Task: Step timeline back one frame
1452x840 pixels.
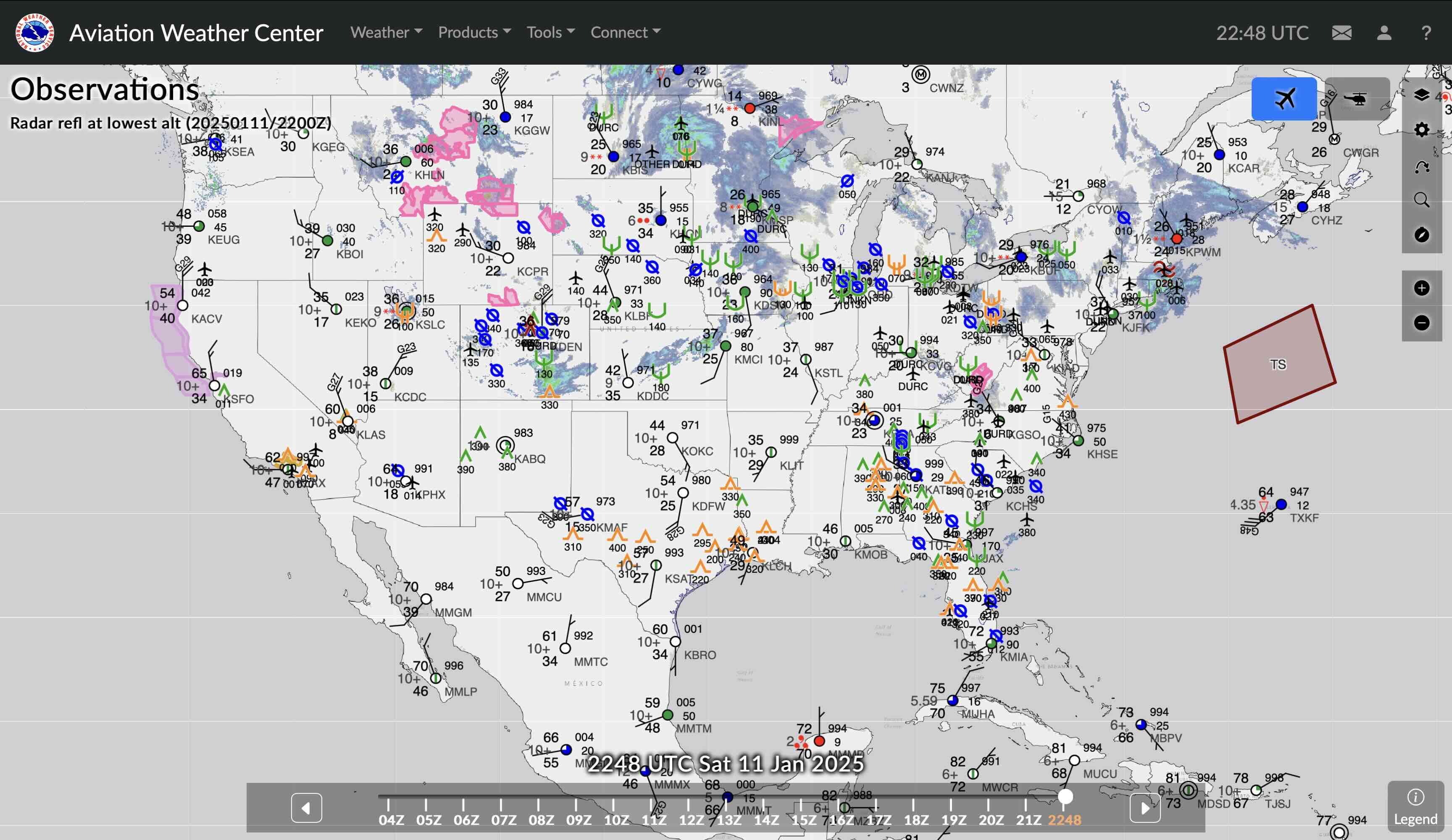Action: 306,808
